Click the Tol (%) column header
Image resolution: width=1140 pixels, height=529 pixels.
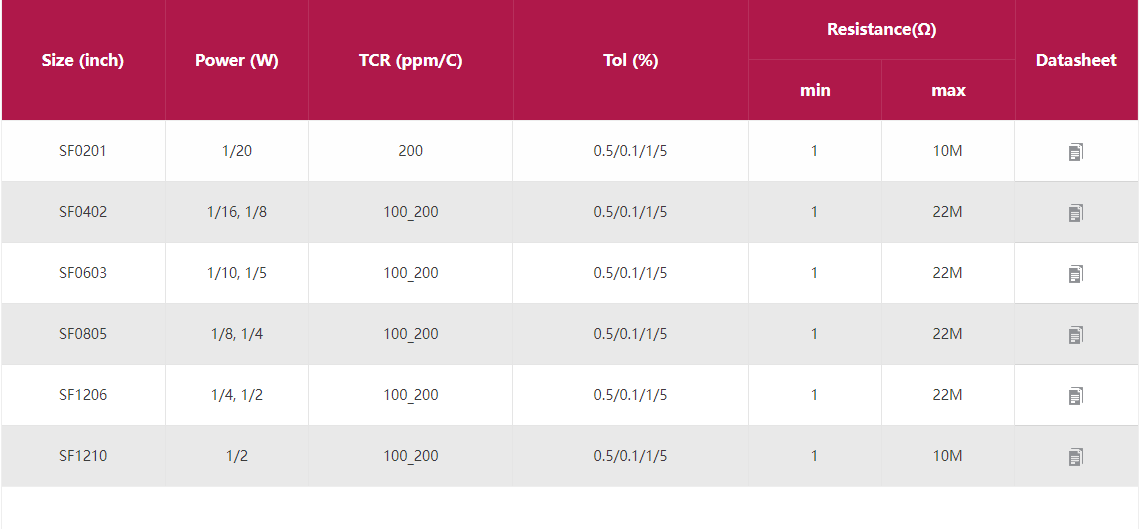[630, 60]
